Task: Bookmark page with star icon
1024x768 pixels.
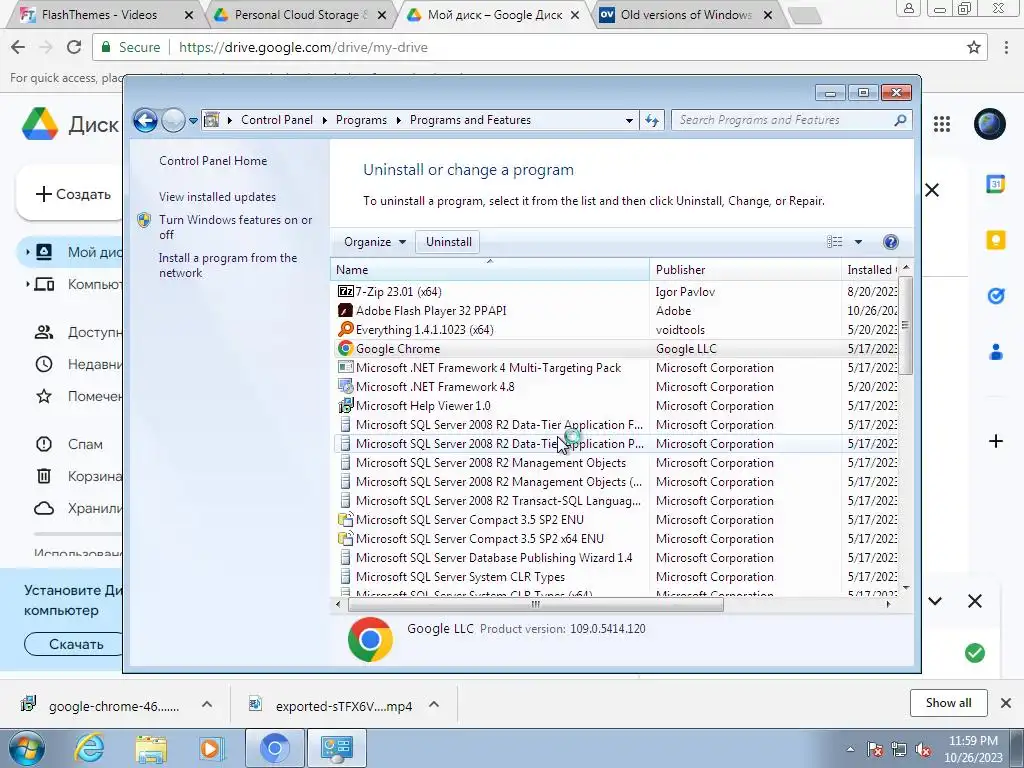Action: (x=974, y=47)
